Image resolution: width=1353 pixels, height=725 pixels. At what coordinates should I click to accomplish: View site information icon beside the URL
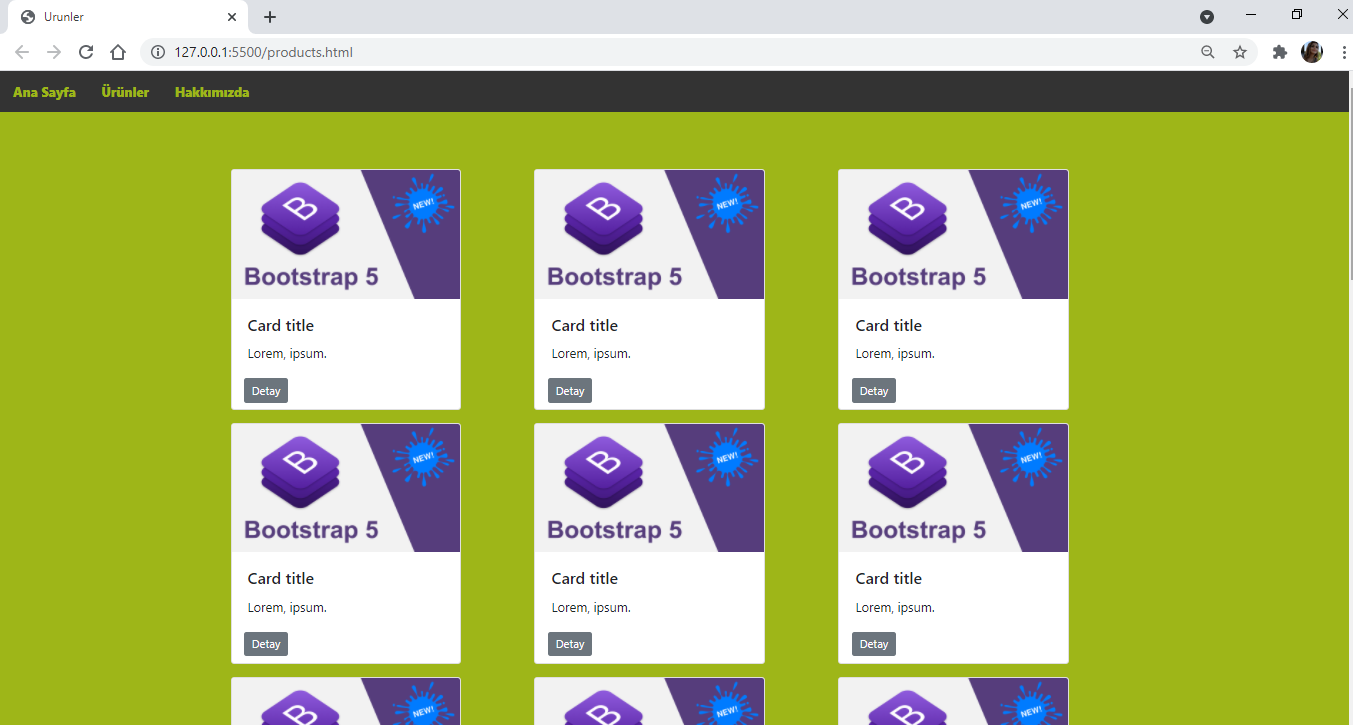(158, 52)
